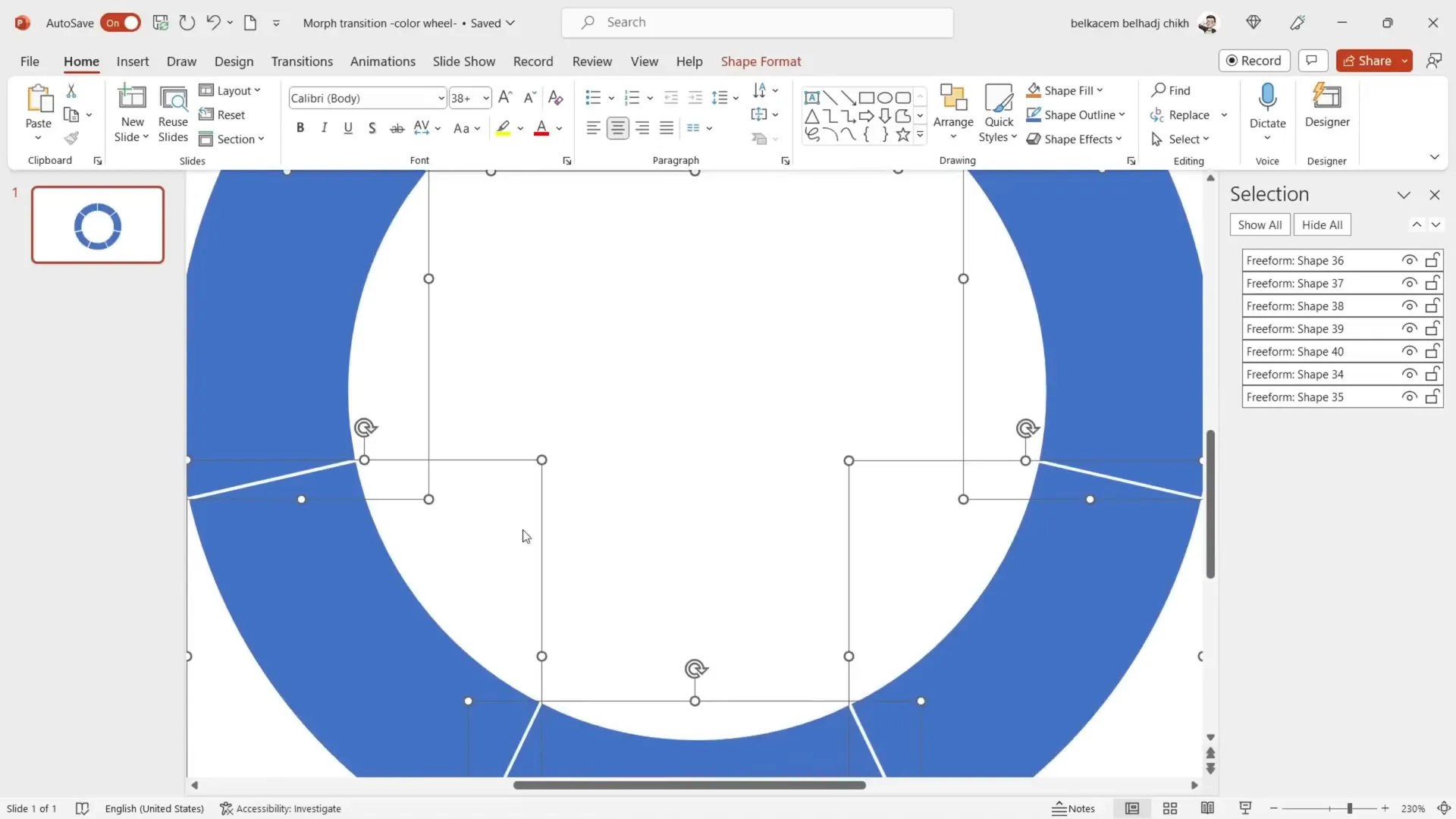The image size is (1456, 819).
Task: Select slide 1 thumbnail
Action: [98, 225]
